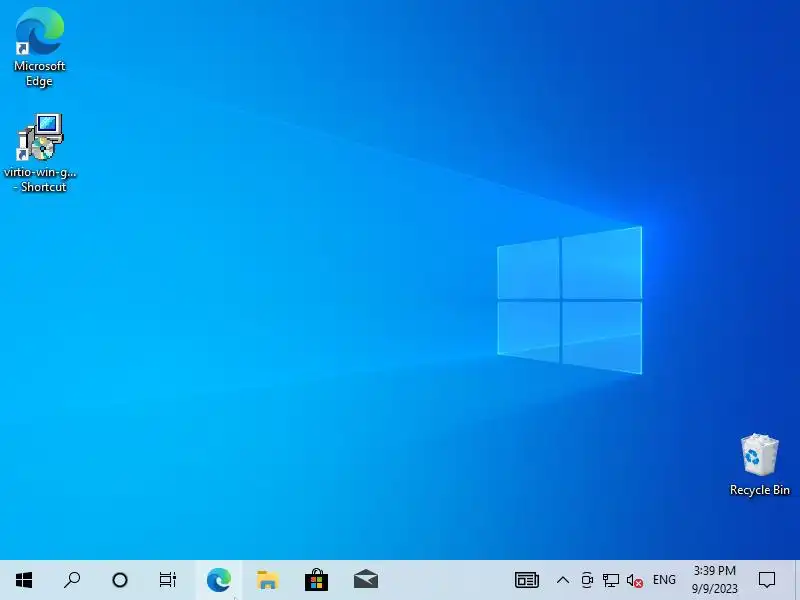Open News and interests widget
The image size is (800, 600).
pyautogui.click(x=527, y=580)
